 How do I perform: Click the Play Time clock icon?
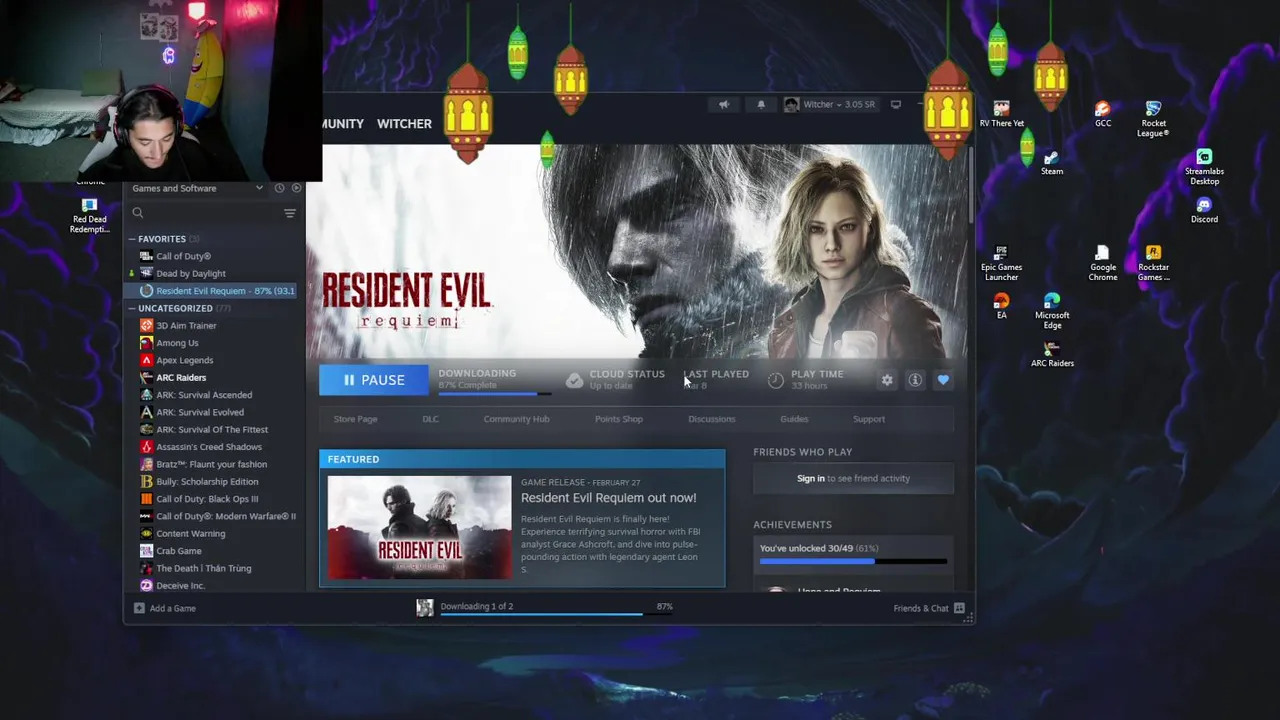click(x=775, y=380)
